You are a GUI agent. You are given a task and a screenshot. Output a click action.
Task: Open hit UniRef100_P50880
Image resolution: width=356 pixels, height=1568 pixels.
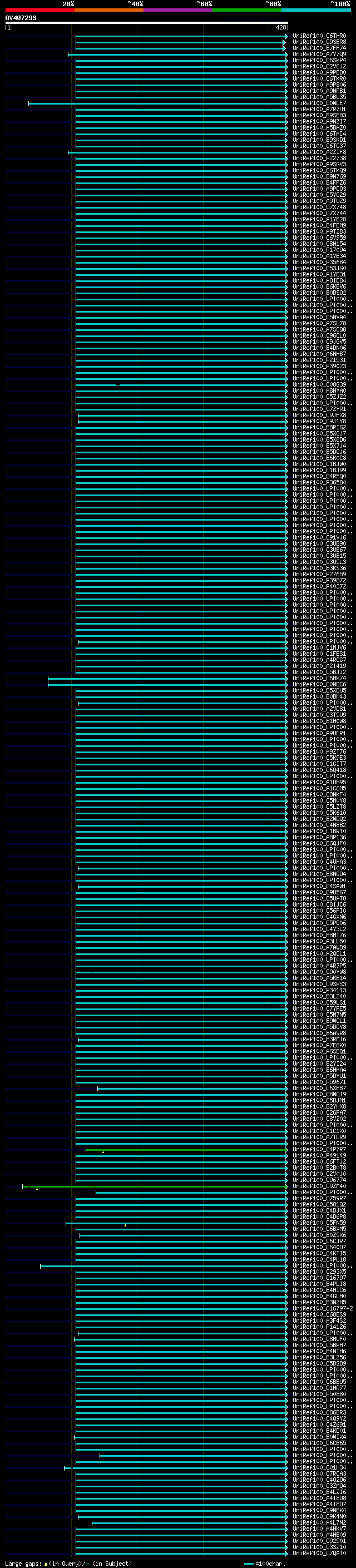tap(319, 1395)
